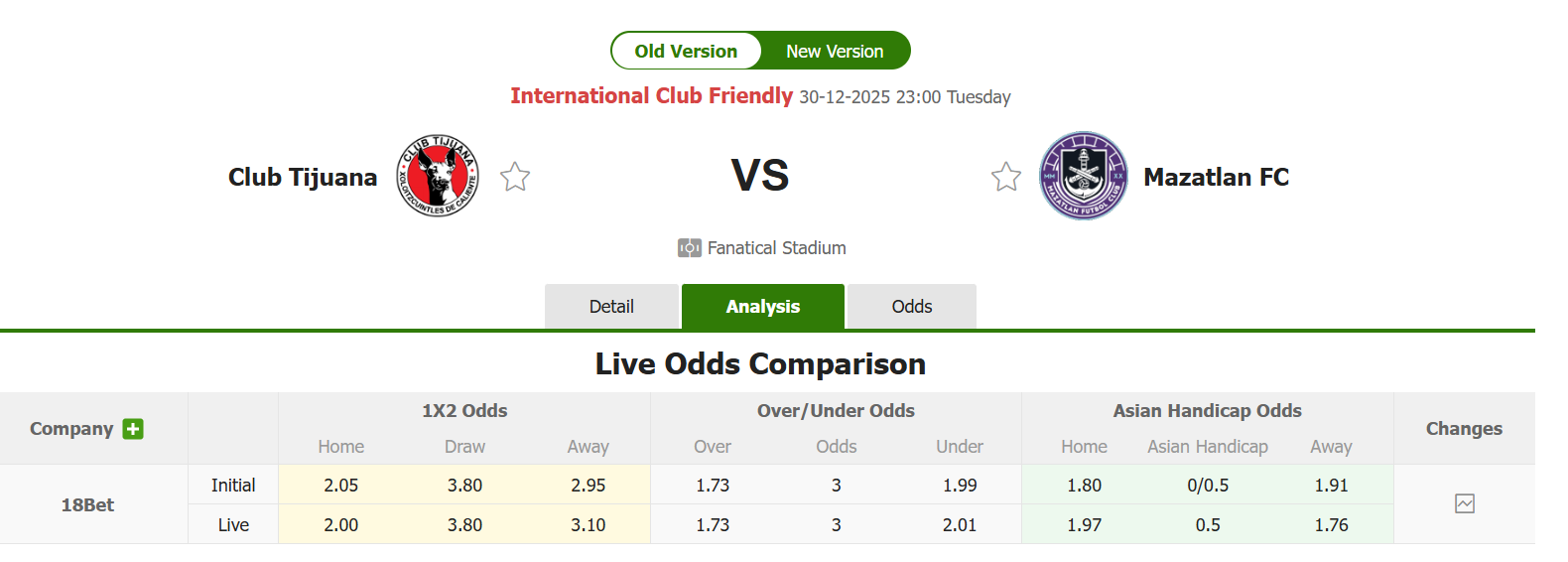The height and width of the screenshot is (562, 1568).
Task: Favorite Club Tijuana with the star icon
Action: [515, 177]
